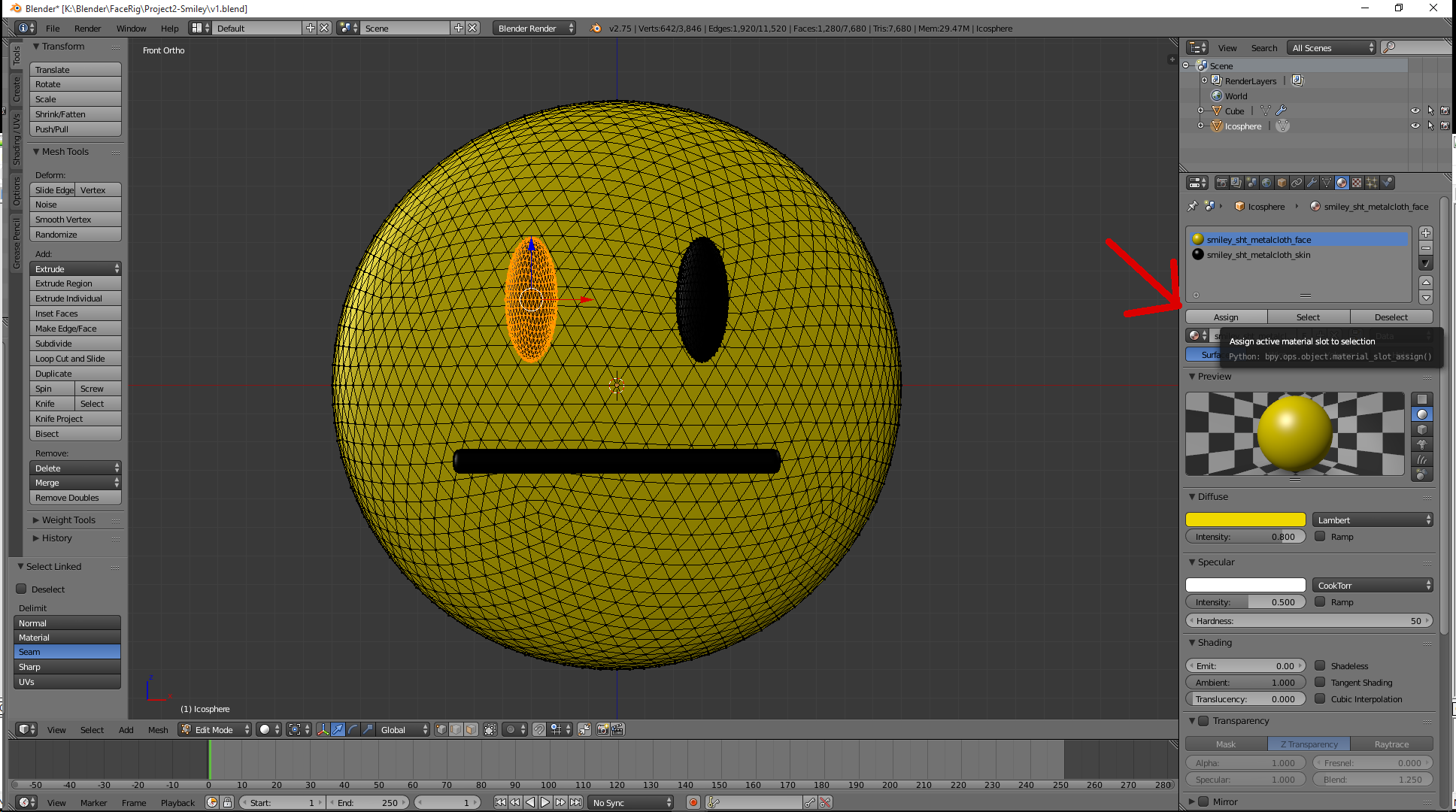Click the Assign material button
Screen dimensions: 1456x812
1226,317
